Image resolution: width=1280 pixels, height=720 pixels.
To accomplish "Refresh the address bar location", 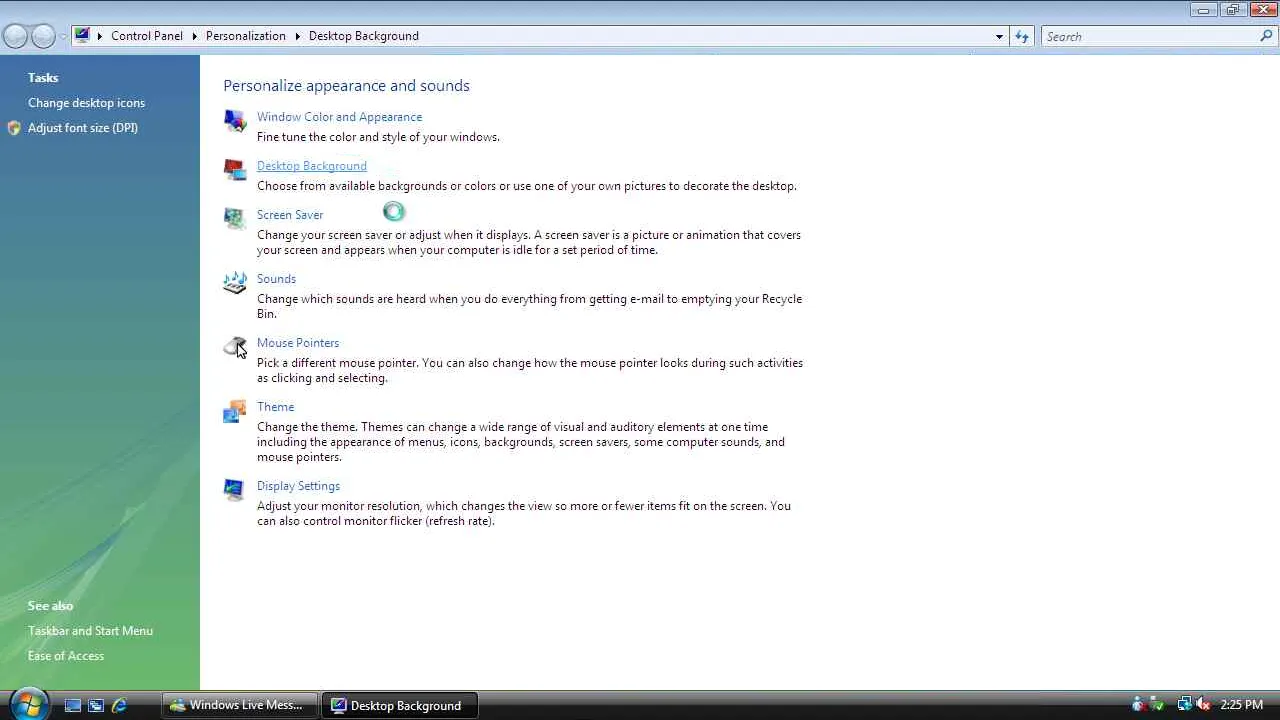I will (x=1022, y=36).
